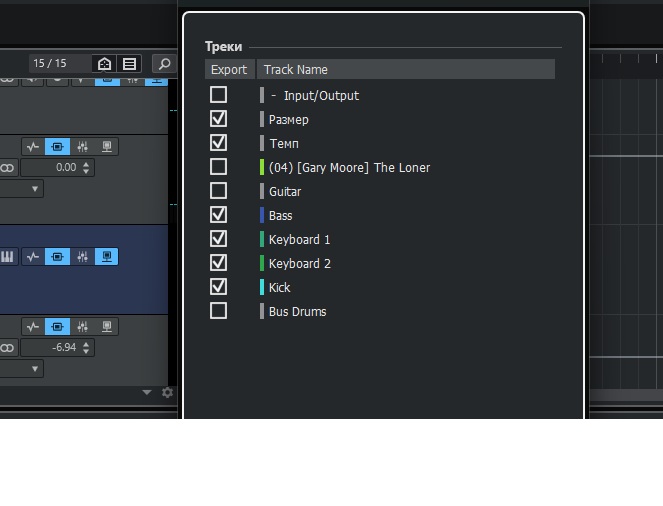Screen dimensions: 663x506
Task: Open dropdown below the -6.94 volume field
Action: [35, 369]
